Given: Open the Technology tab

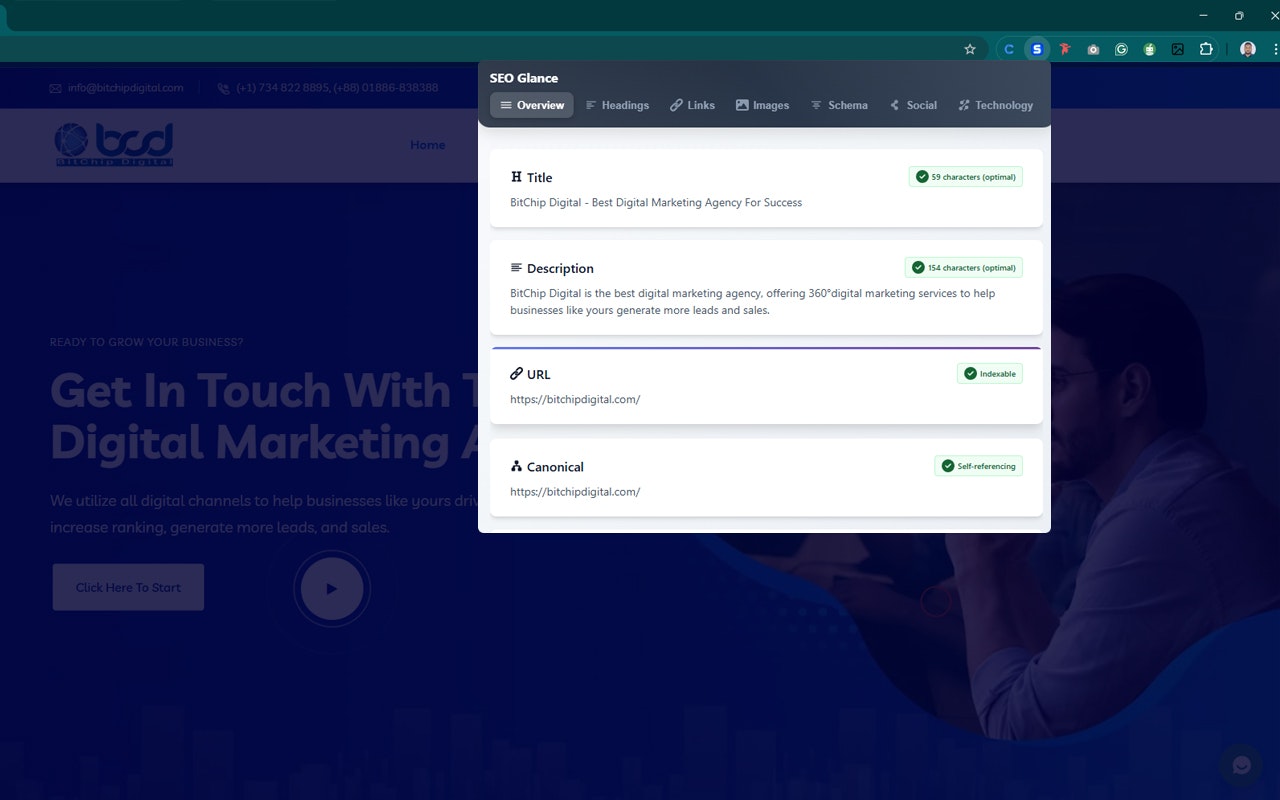Looking at the screenshot, I should click(x=995, y=105).
